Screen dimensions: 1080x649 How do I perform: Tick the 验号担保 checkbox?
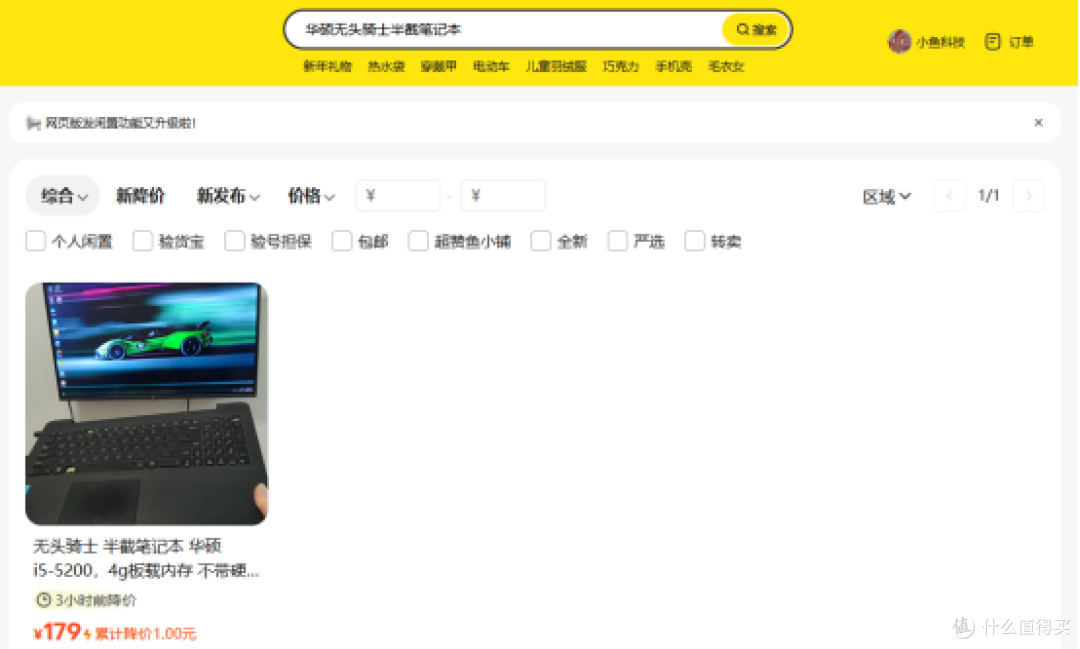234,241
